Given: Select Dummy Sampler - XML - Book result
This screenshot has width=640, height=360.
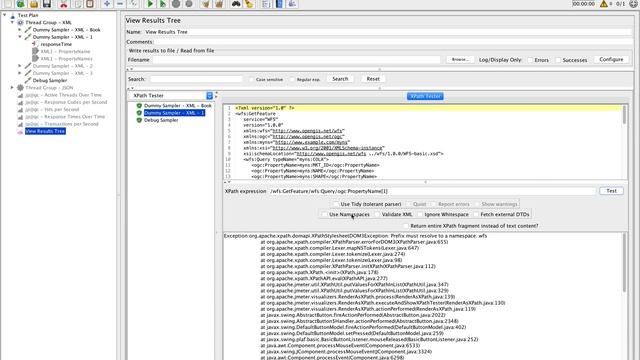Looking at the screenshot, I should pyautogui.click(x=178, y=106).
